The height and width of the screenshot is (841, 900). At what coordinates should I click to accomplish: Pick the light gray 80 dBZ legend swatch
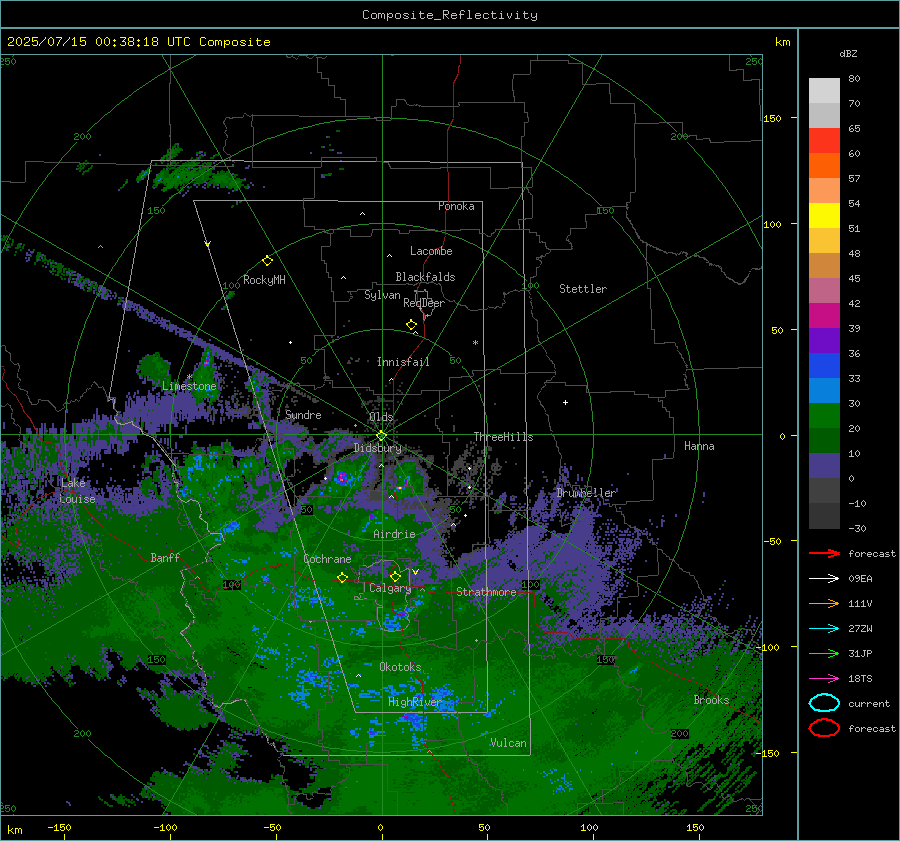pyautogui.click(x=824, y=90)
